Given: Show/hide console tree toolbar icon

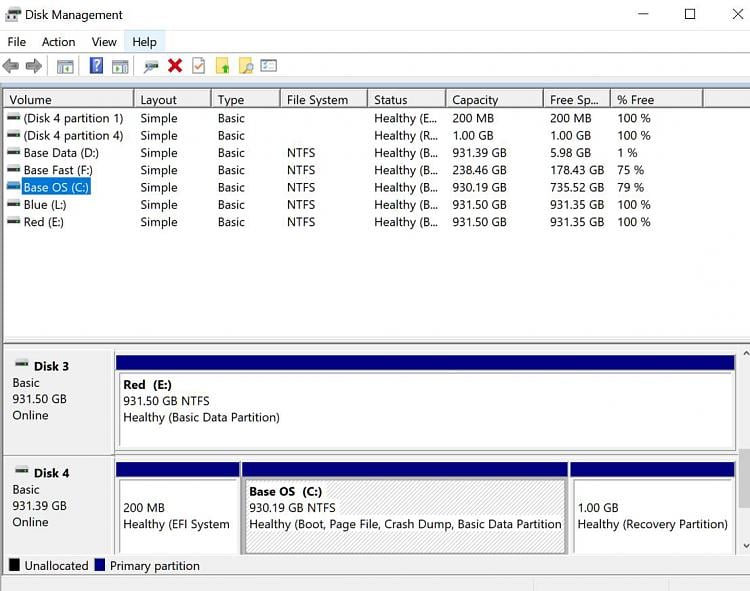Looking at the screenshot, I should (x=65, y=66).
